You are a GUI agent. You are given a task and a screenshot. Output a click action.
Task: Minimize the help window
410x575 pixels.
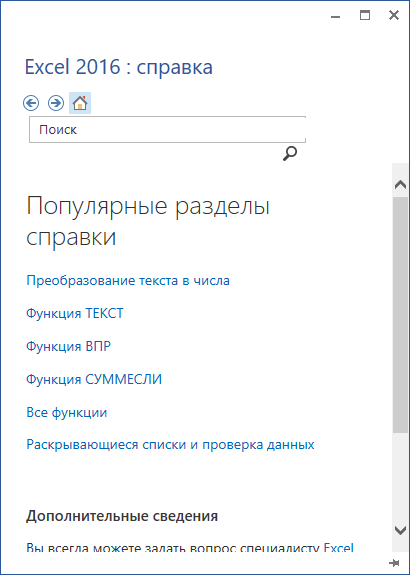[x=335, y=16]
